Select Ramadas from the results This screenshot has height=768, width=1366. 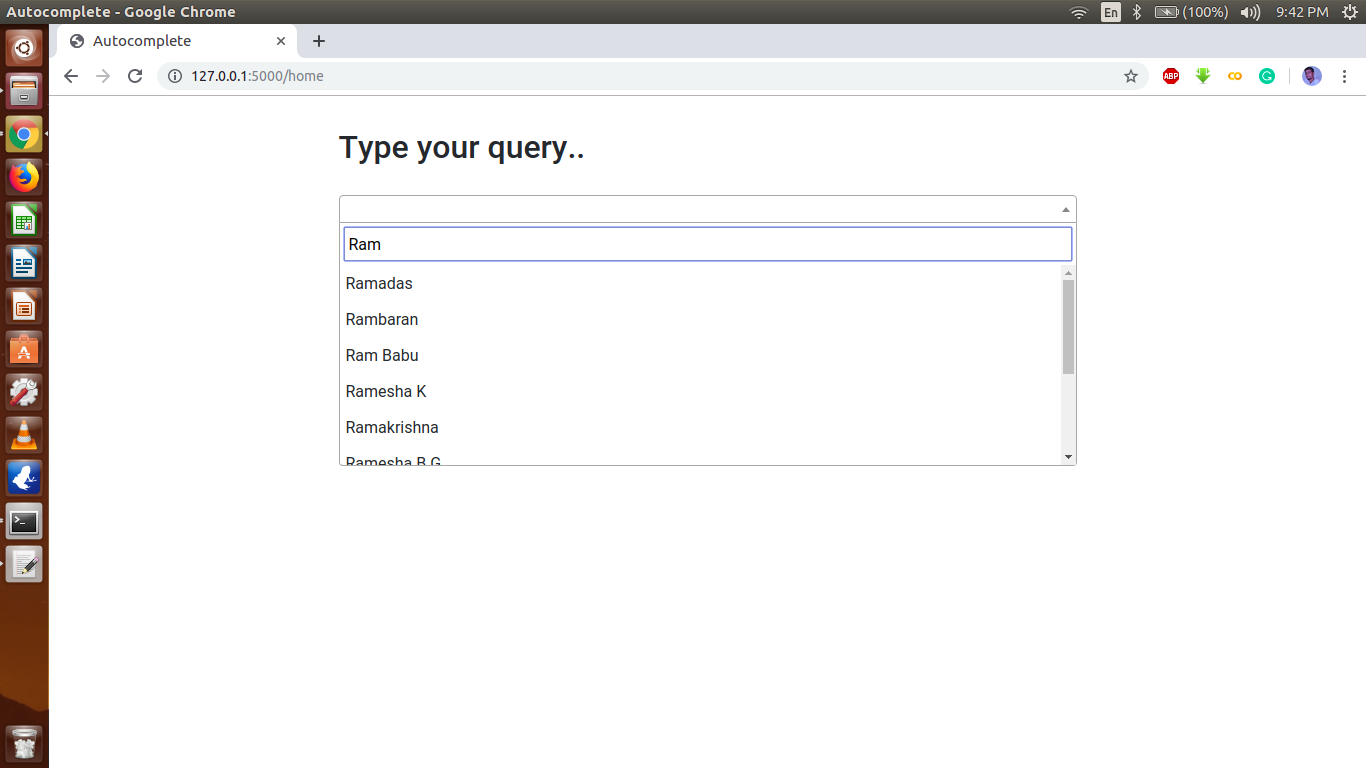pos(700,283)
